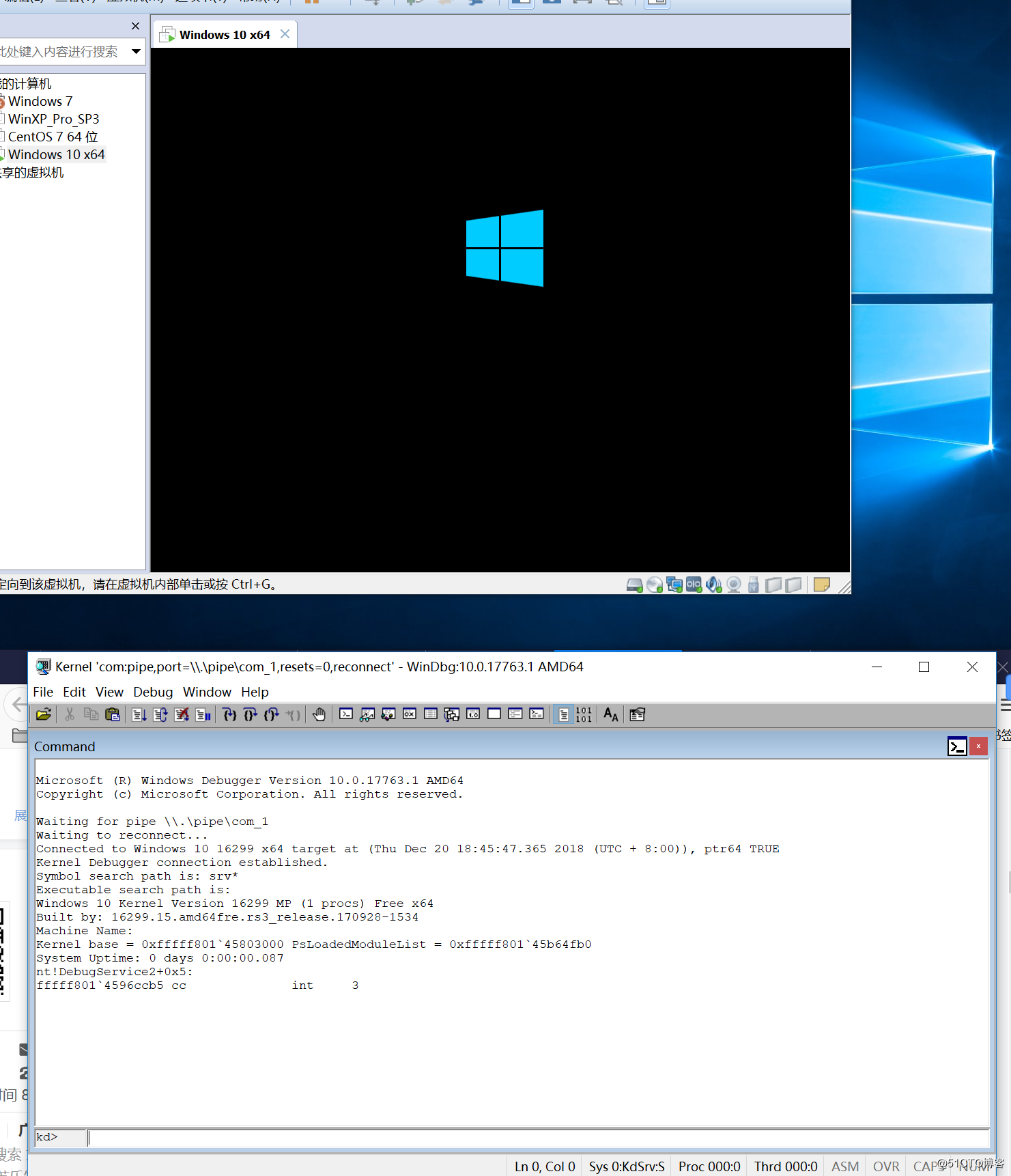Select the Windows 10 x64 VM tab
The height and width of the screenshot is (1176, 1011).
(225, 34)
